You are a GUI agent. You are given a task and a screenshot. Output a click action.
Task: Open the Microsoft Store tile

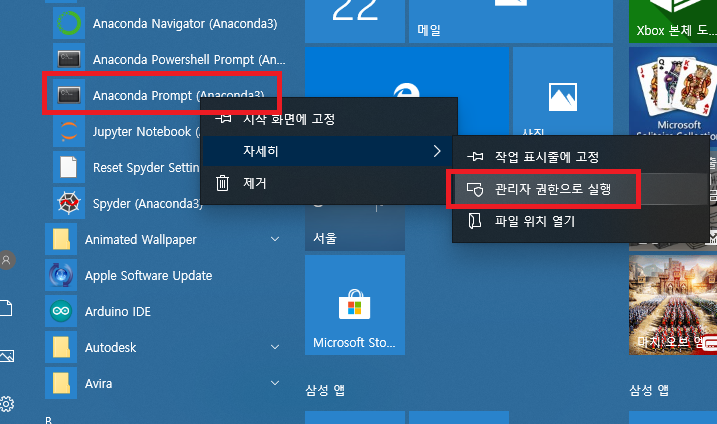click(x=355, y=305)
